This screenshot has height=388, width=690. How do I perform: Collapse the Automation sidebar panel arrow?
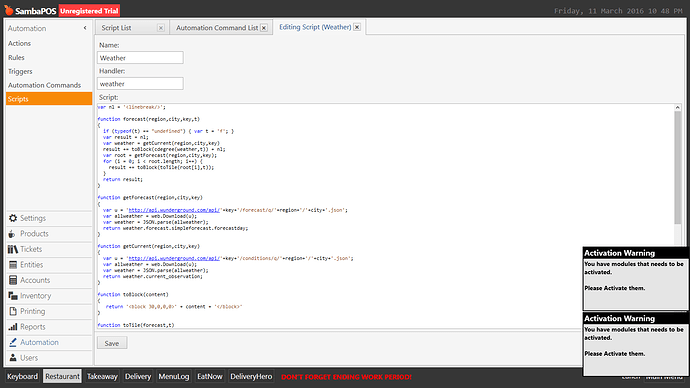[85, 28]
